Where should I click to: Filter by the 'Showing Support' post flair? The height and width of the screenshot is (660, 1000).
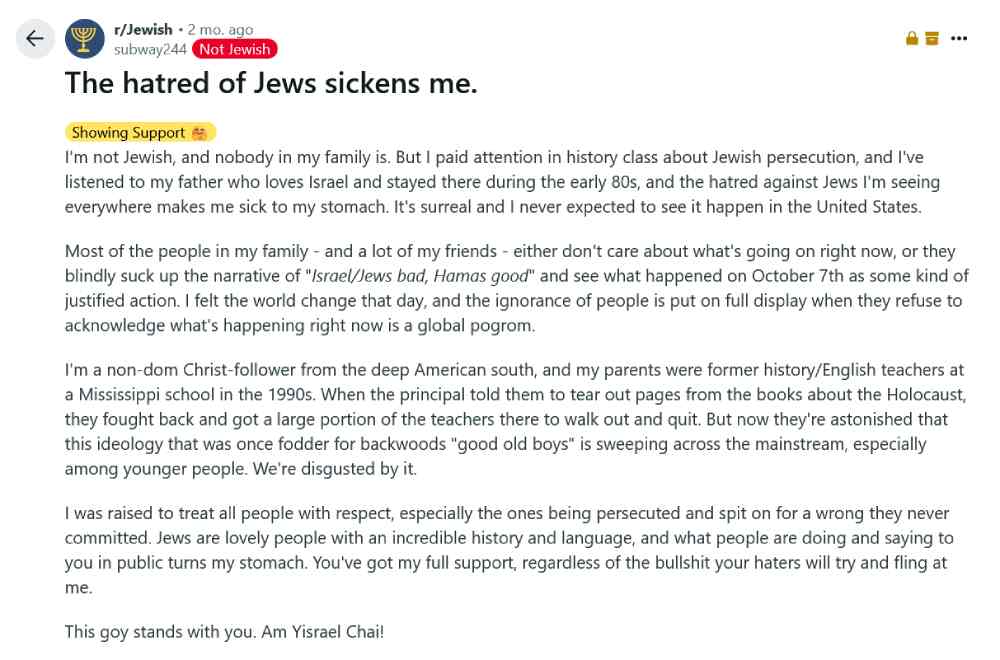(x=140, y=133)
